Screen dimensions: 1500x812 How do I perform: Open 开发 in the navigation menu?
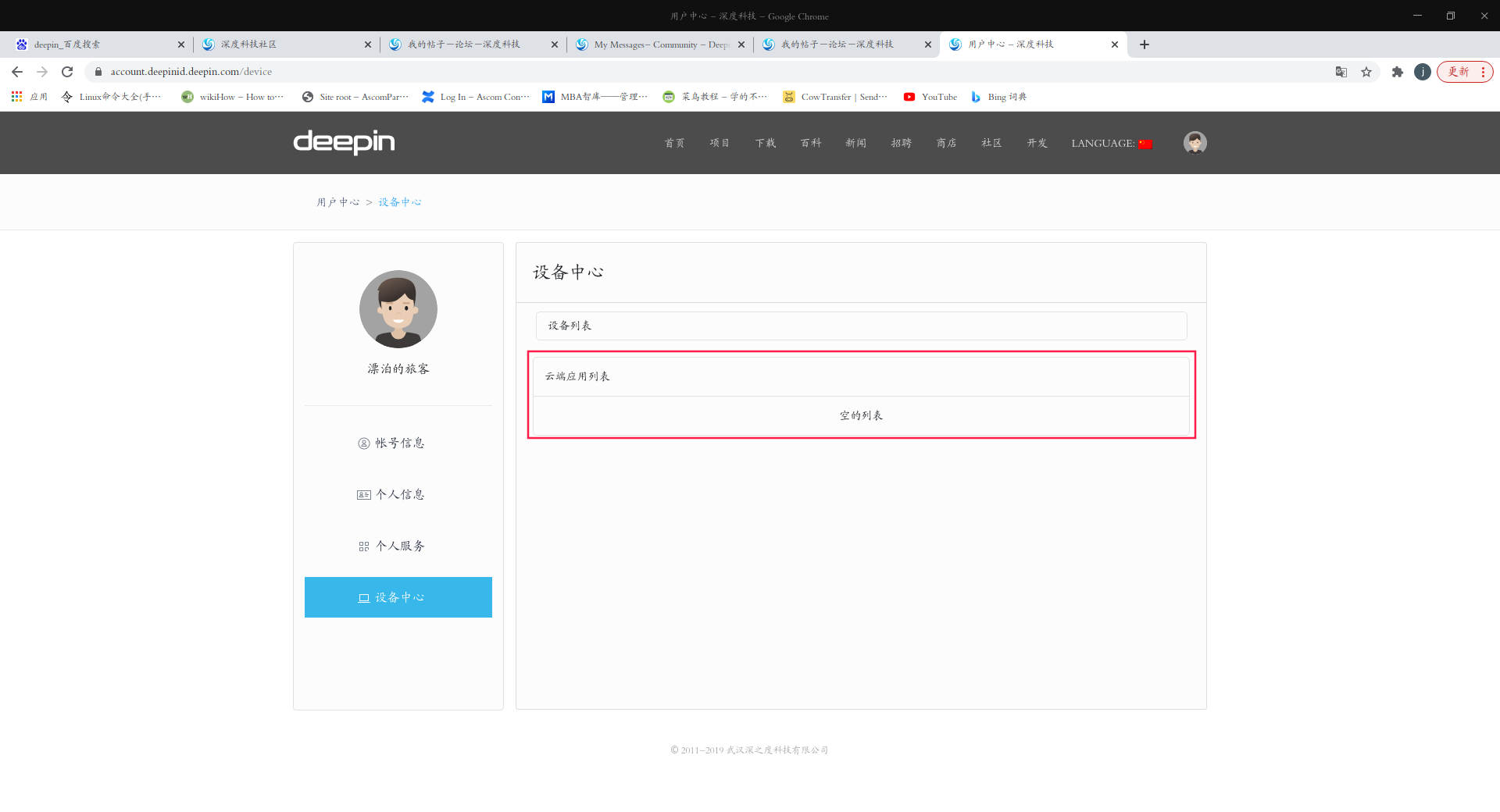tap(1037, 143)
